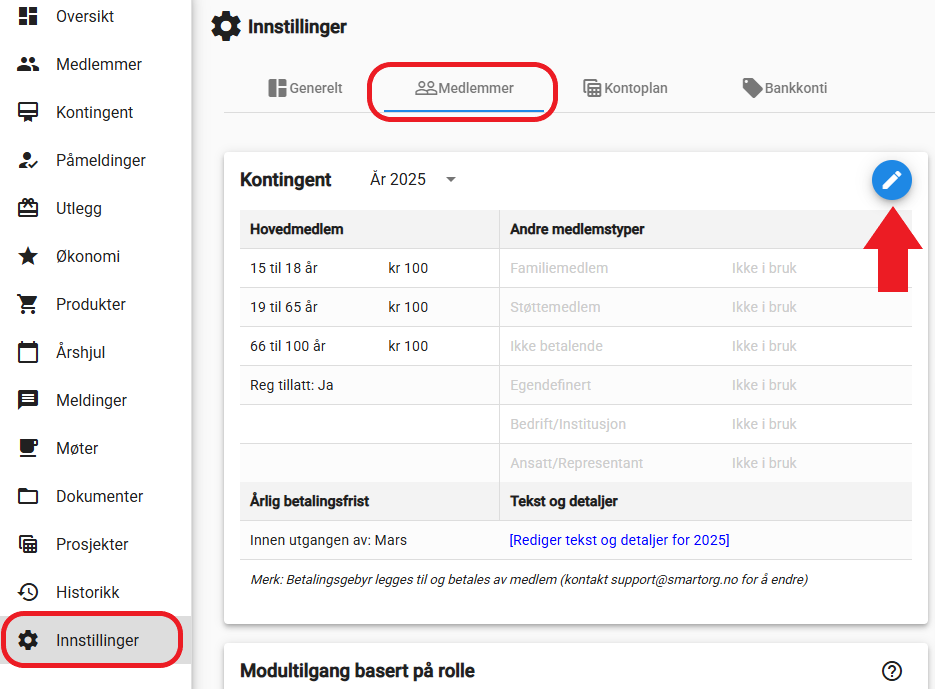This screenshot has width=935, height=689.
Task: Click Rediger tekst og detaljer for 2025 link
Action: click(x=619, y=540)
